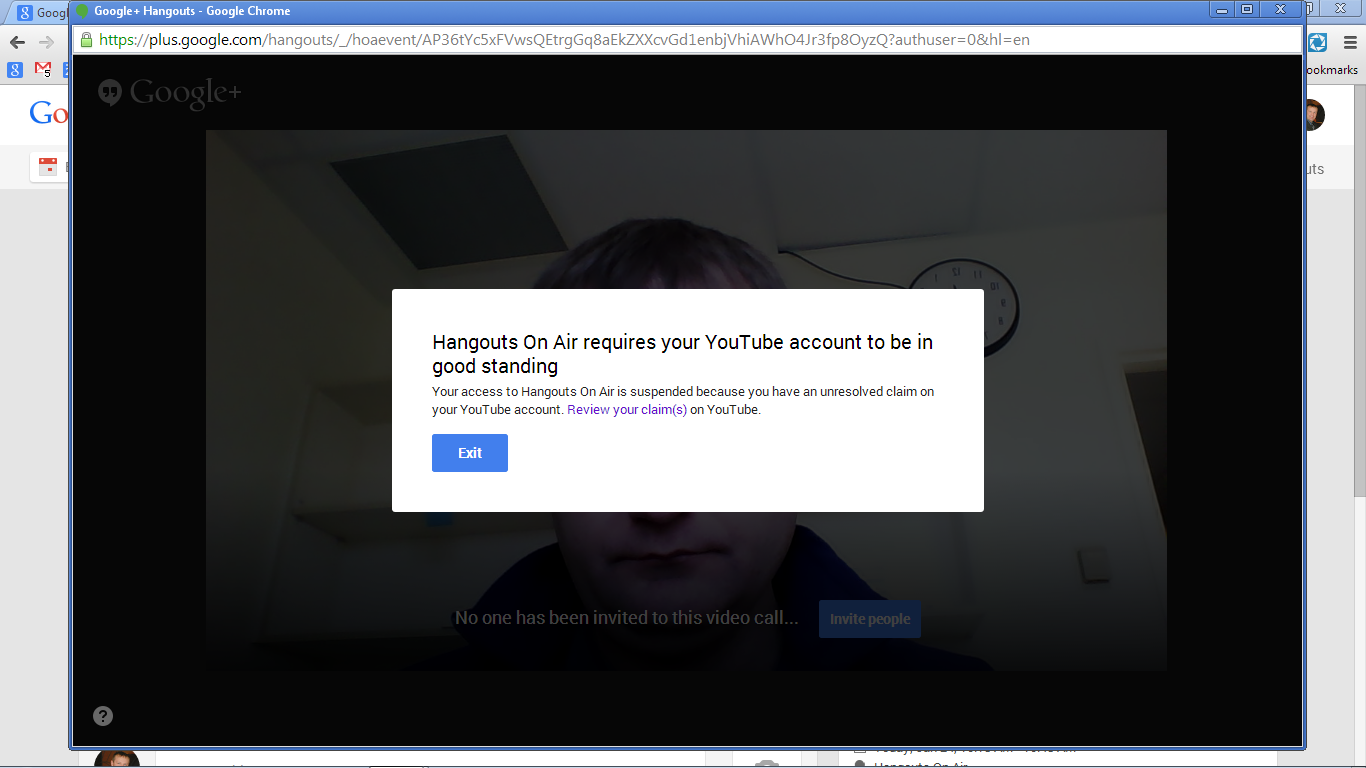Open the Gmail bookmark icon showing 5
This screenshot has width=1366, height=768.
coord(43,70)
